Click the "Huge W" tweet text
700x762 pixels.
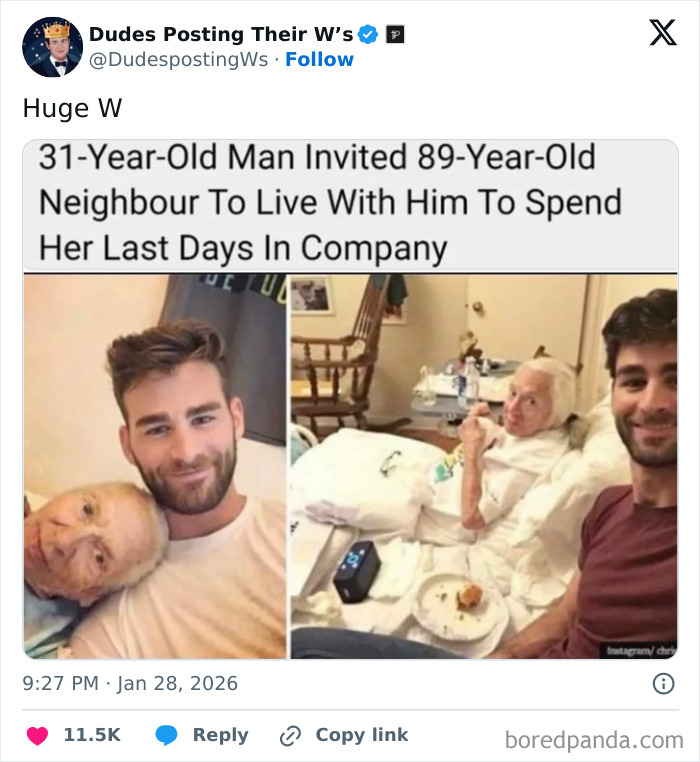72,108
